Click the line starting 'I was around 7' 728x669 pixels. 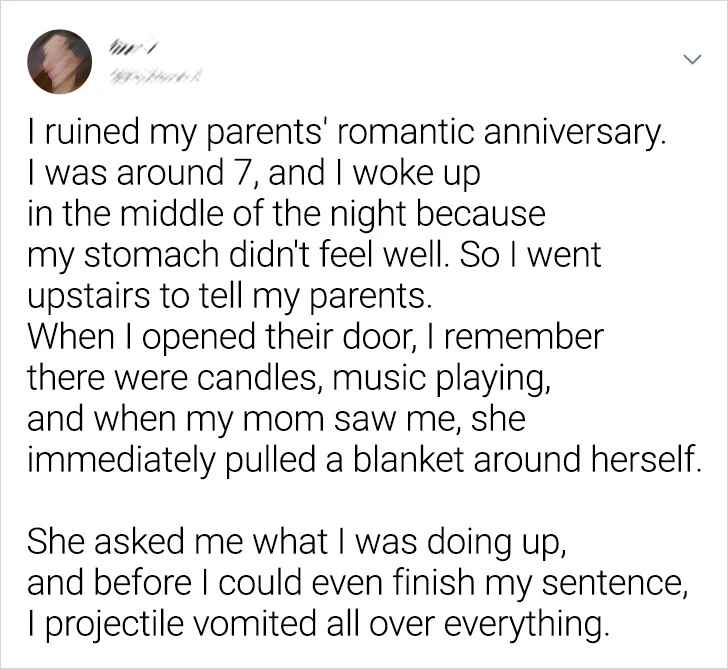(x=254, y=174)
